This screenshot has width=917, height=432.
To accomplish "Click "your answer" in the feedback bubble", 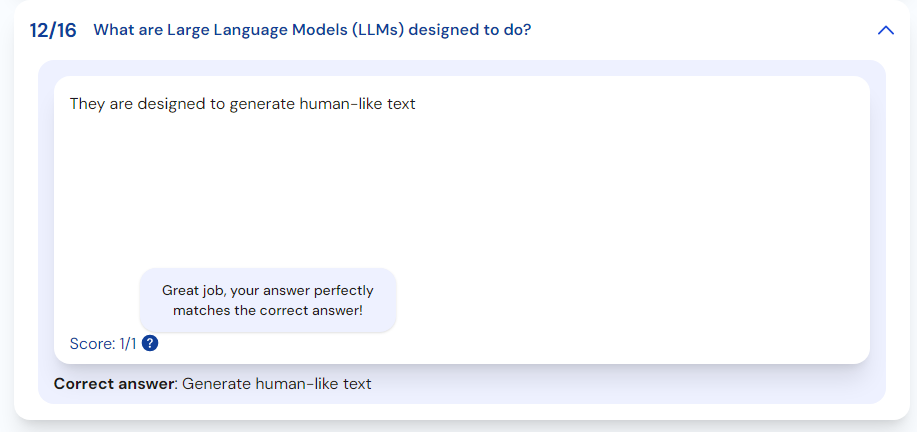I will pos(269,291).
